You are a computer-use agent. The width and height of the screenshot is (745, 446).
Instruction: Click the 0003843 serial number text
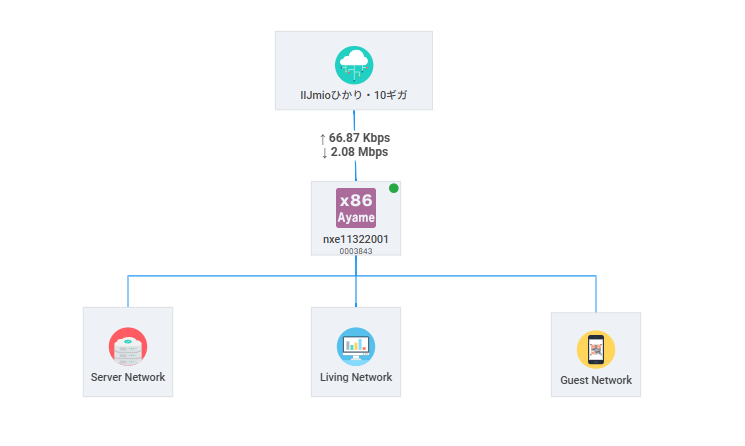click(x=355, y=251)
